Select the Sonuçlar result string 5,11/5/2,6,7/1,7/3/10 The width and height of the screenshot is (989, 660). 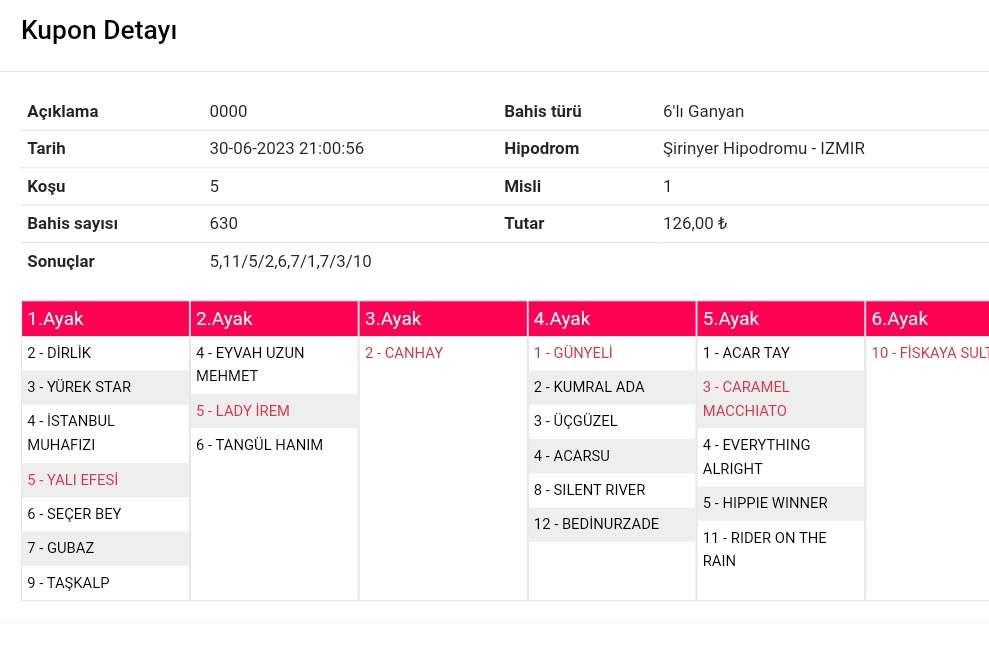pos(290,262)
